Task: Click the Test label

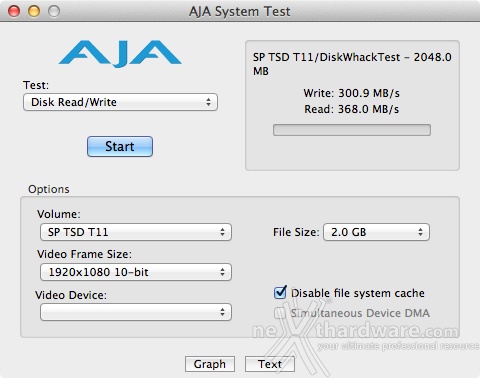Action: click(36, 85)
